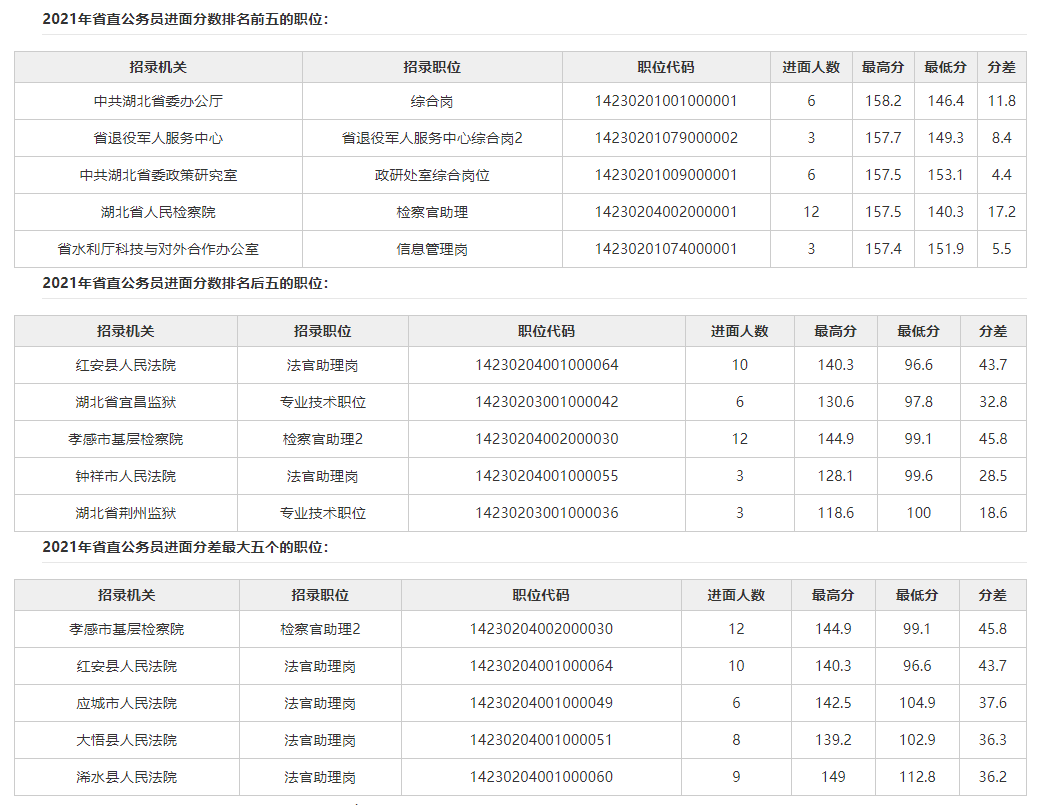Click the highest score 118.6
The height and width of the screenshot is (805, 1042).
point(835,513)
